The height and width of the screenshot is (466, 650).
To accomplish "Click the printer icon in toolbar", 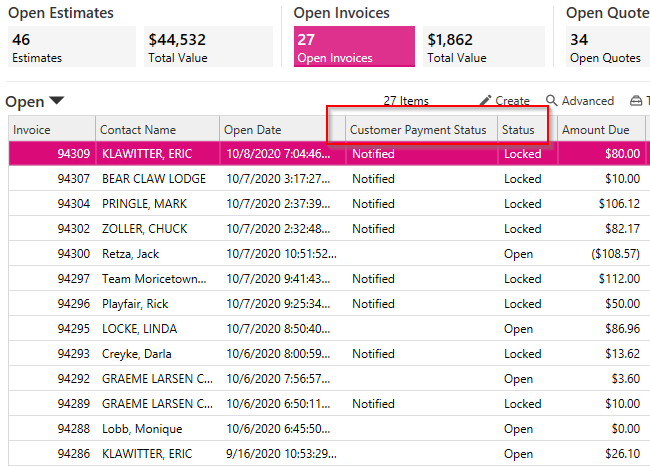I will pos(636,101).
